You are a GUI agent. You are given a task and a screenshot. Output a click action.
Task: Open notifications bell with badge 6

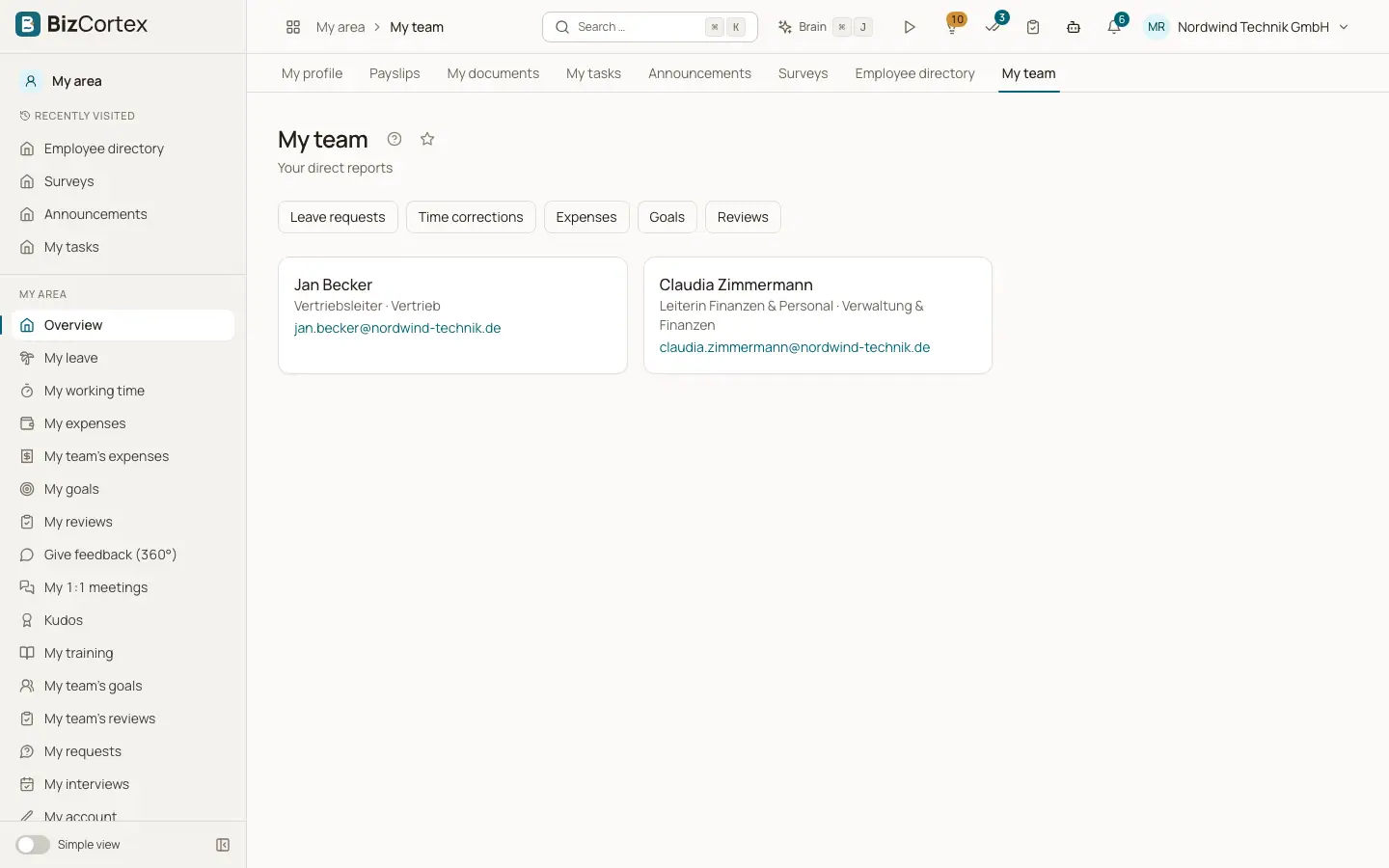click(x=1115, y=26)
